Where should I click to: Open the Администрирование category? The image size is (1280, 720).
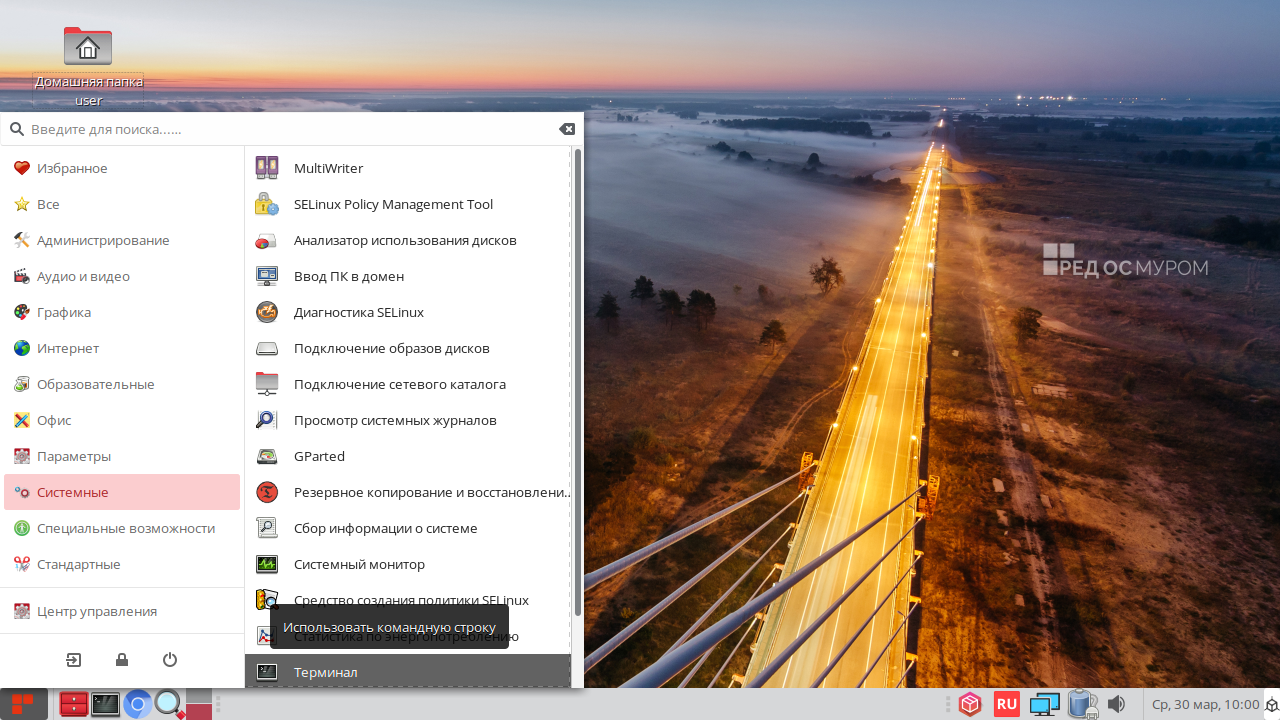(x=103, y=240)
